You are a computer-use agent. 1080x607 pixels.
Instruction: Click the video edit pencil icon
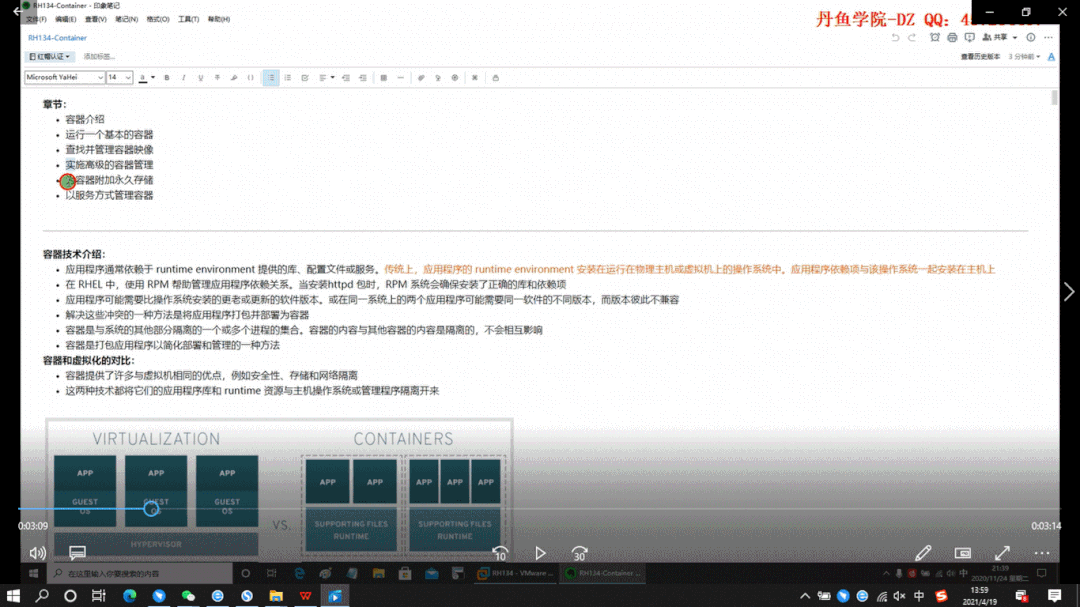tap(923, 553)
